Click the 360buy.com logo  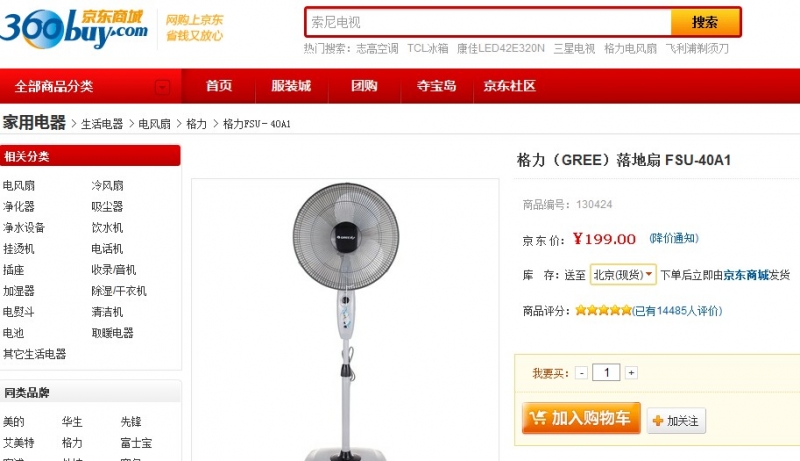[74, 28]
